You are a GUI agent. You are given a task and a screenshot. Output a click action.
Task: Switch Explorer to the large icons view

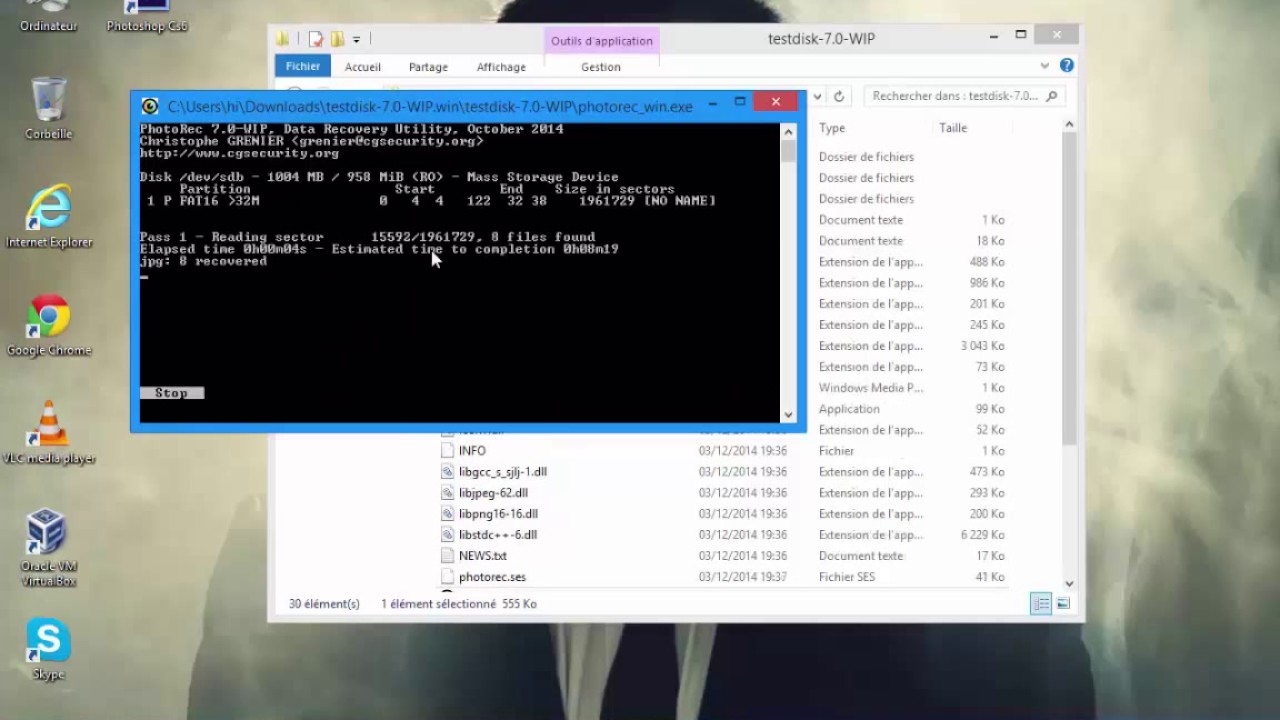coord(1063,604)
